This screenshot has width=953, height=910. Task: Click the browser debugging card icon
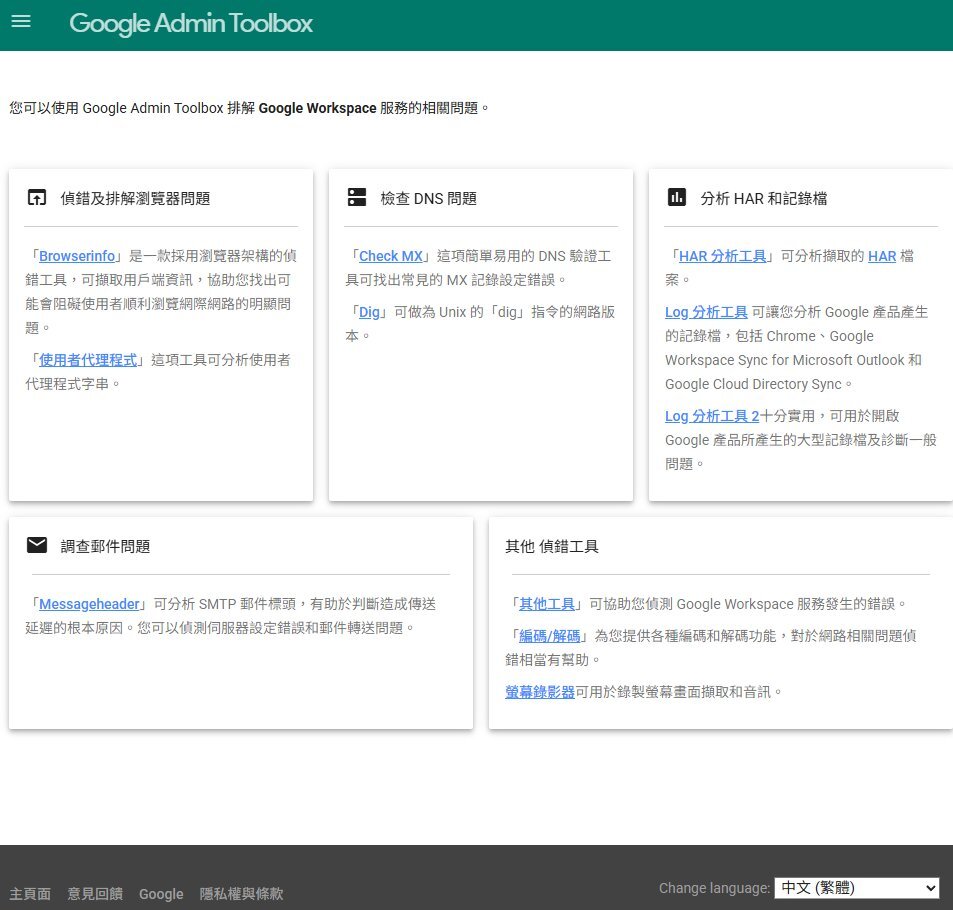point(37,197)
